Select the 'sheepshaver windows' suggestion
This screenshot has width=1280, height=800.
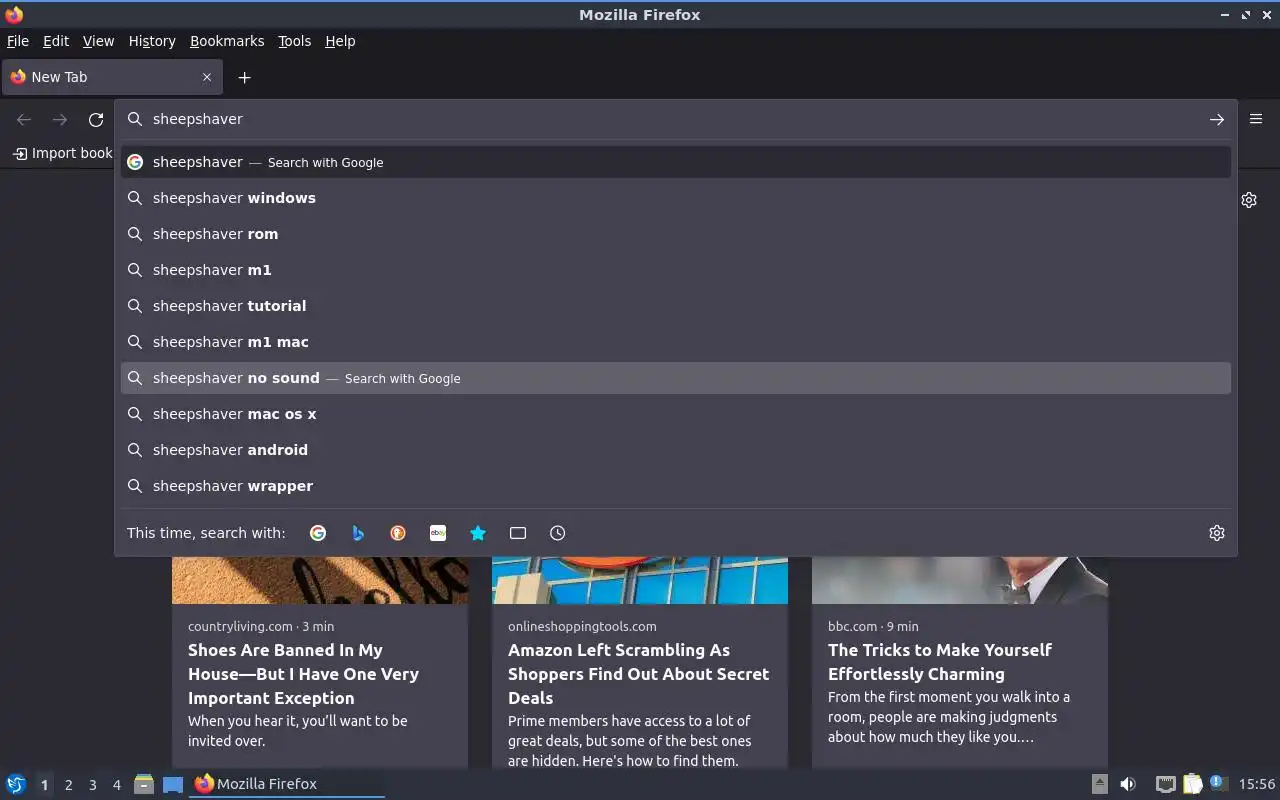tap(676, 198)
